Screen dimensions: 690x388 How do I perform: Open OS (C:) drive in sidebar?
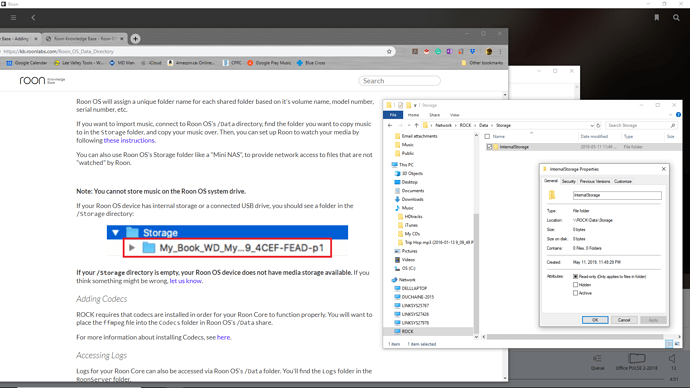point(405,268)
